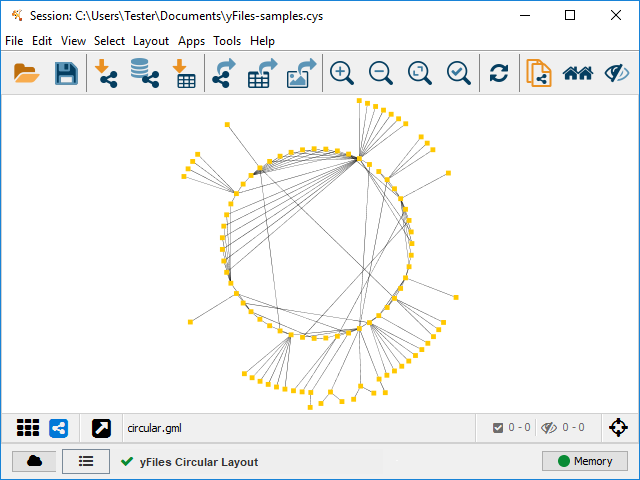The height and width of the screenshot is (480, 640).
Task: Zoom in on the network
Action: coord(342,73)
